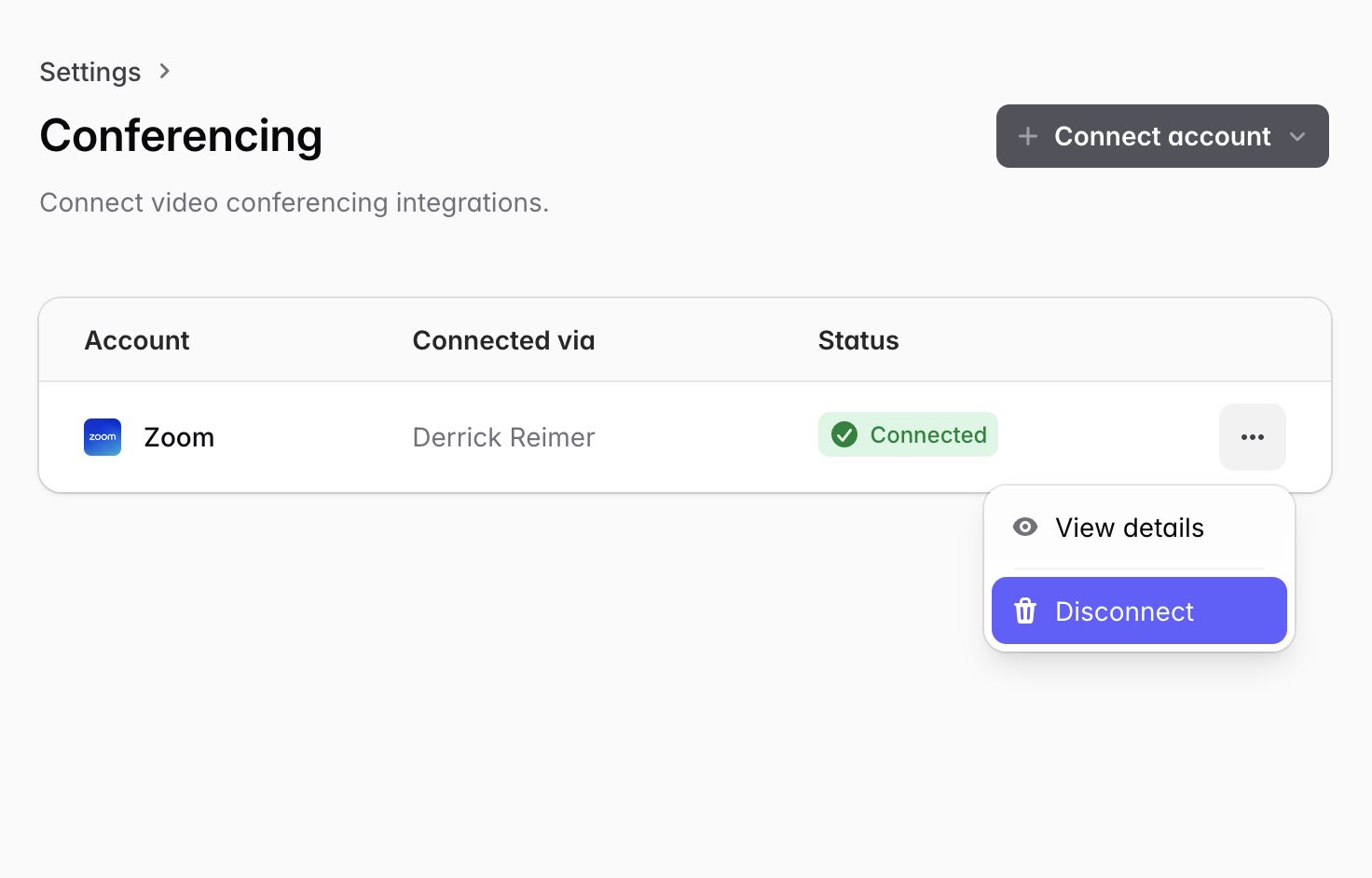The height and width of the screenshot is (878, 1372).
Task: Click the Connected via column header
Action: (503, 340)
